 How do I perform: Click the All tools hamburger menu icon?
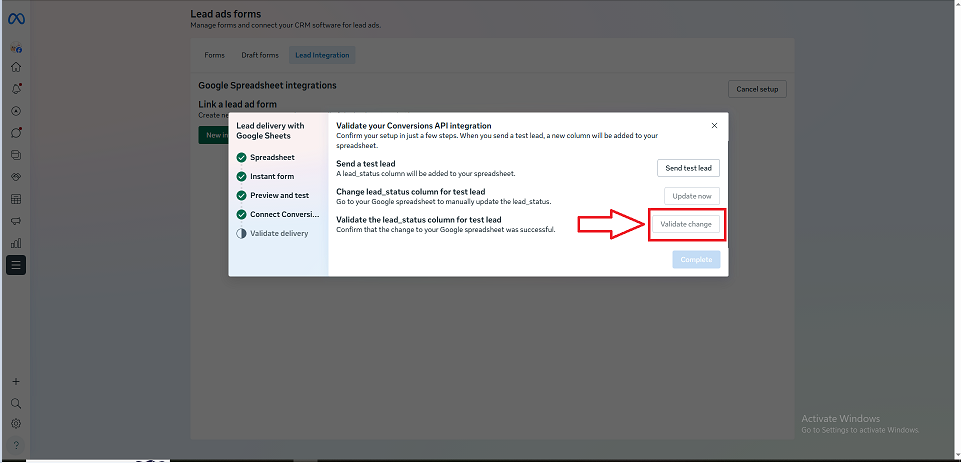click(16, 265)
